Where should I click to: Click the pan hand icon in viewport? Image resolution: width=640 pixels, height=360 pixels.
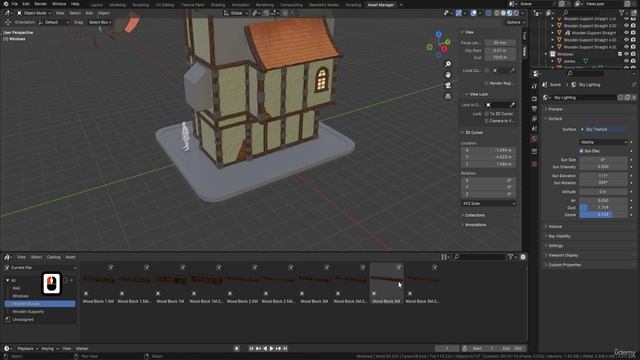coord(448,75)
